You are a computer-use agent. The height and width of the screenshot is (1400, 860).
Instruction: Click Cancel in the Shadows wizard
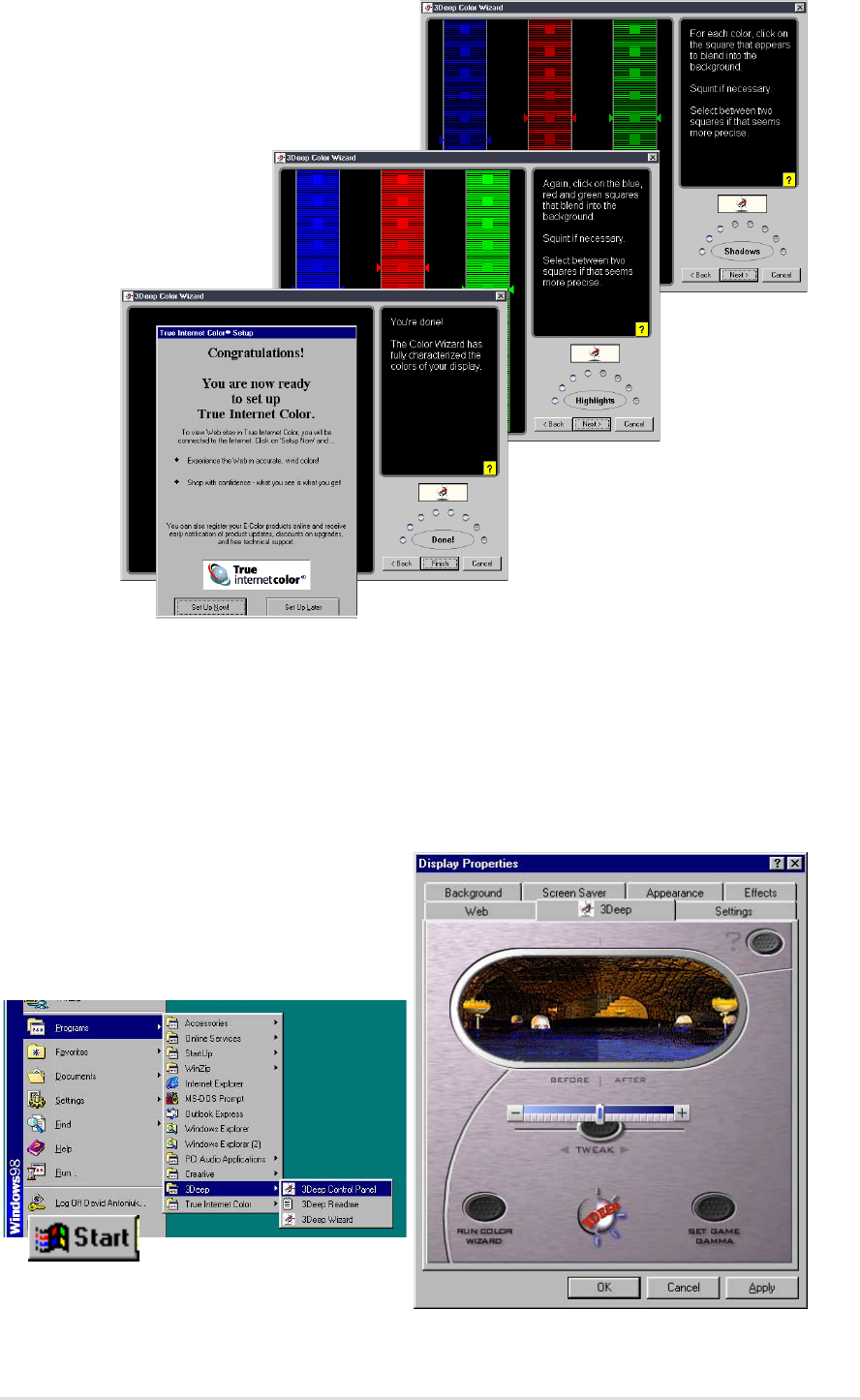coord(783,275)
